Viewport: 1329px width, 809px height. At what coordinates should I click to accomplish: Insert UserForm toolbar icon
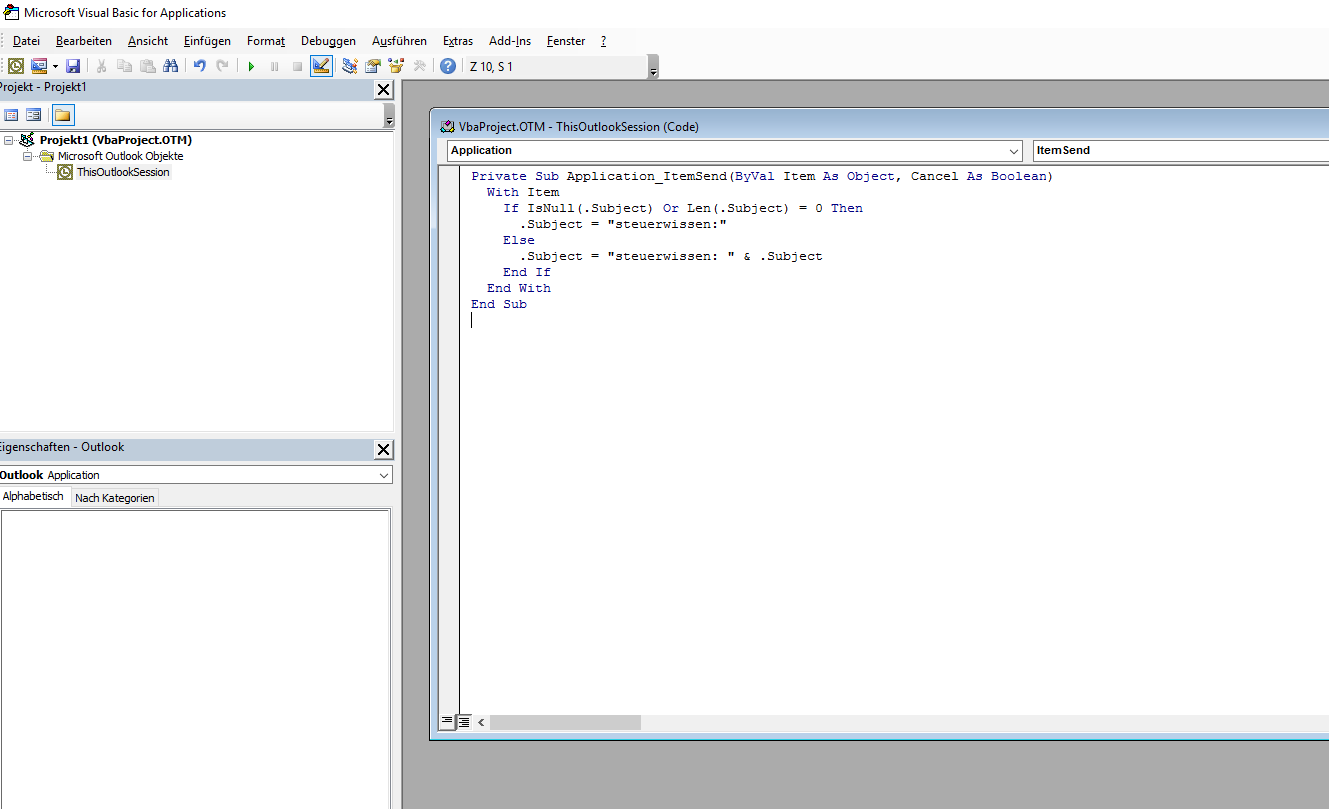[x=39, y=66]
